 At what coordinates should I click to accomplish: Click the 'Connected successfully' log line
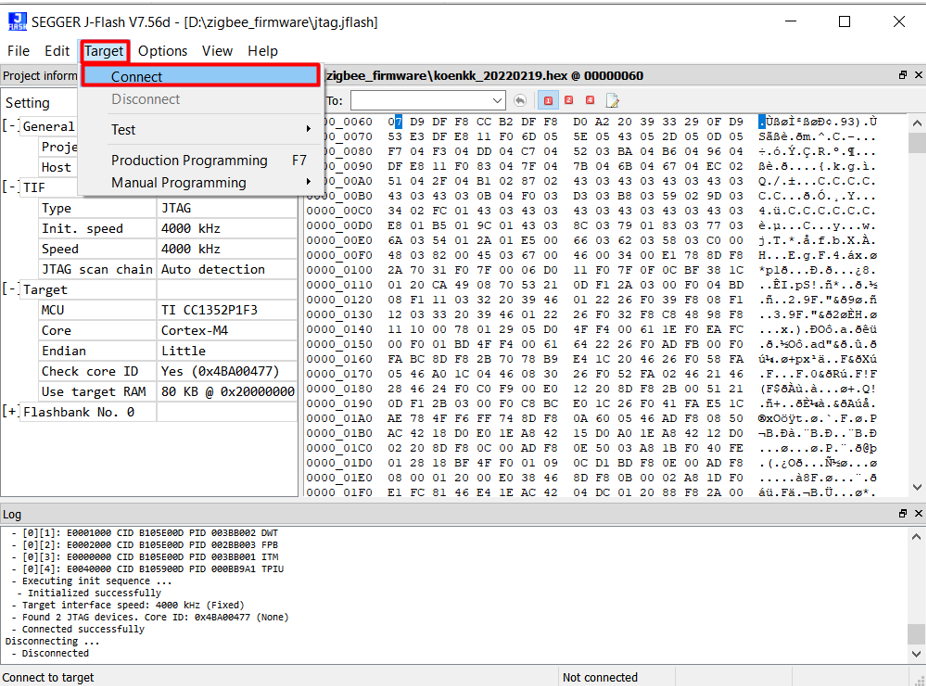click(83, 629)
